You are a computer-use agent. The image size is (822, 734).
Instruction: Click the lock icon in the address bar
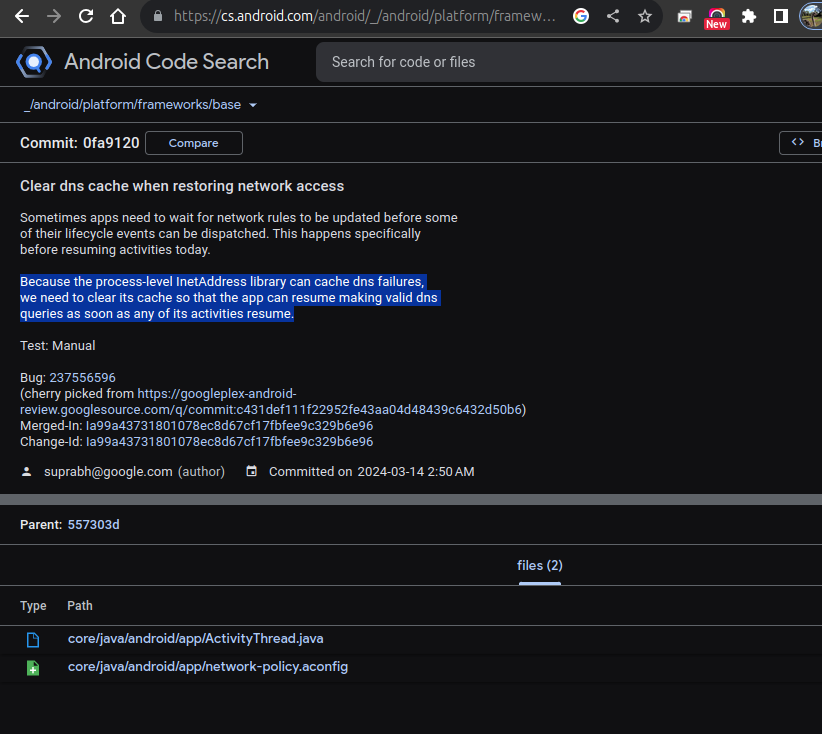point(157,16)
